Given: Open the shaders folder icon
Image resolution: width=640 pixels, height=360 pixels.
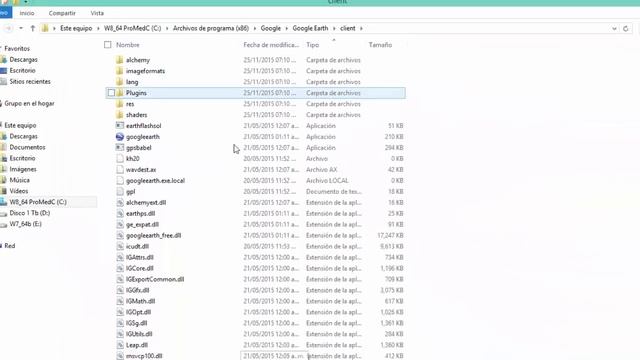Looking at the screenshot, I should (120, 115).
